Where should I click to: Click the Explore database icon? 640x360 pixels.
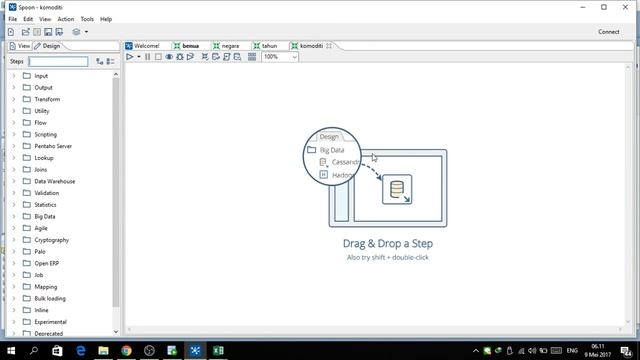[x=238, y=57]
